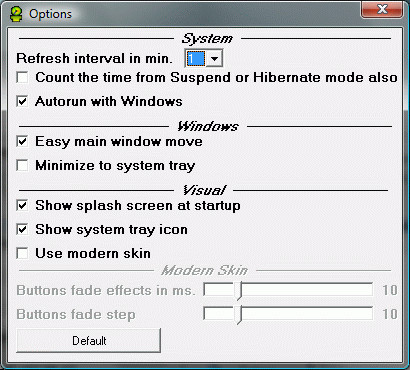Click the Windows section heading

[x=208, y=126]
